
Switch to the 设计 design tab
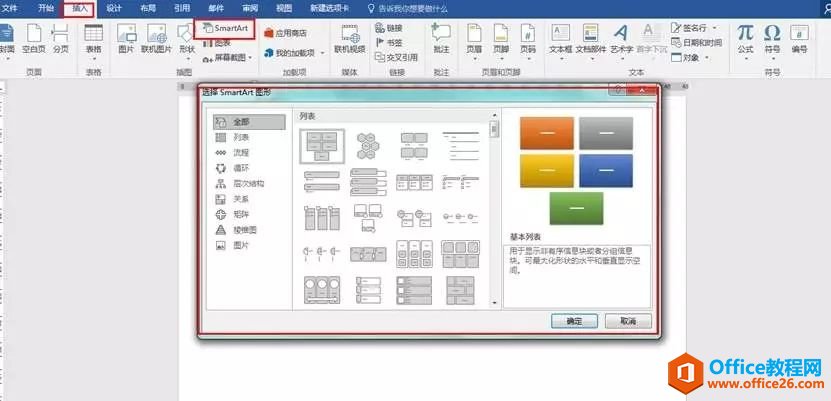(x=113, y=8)
